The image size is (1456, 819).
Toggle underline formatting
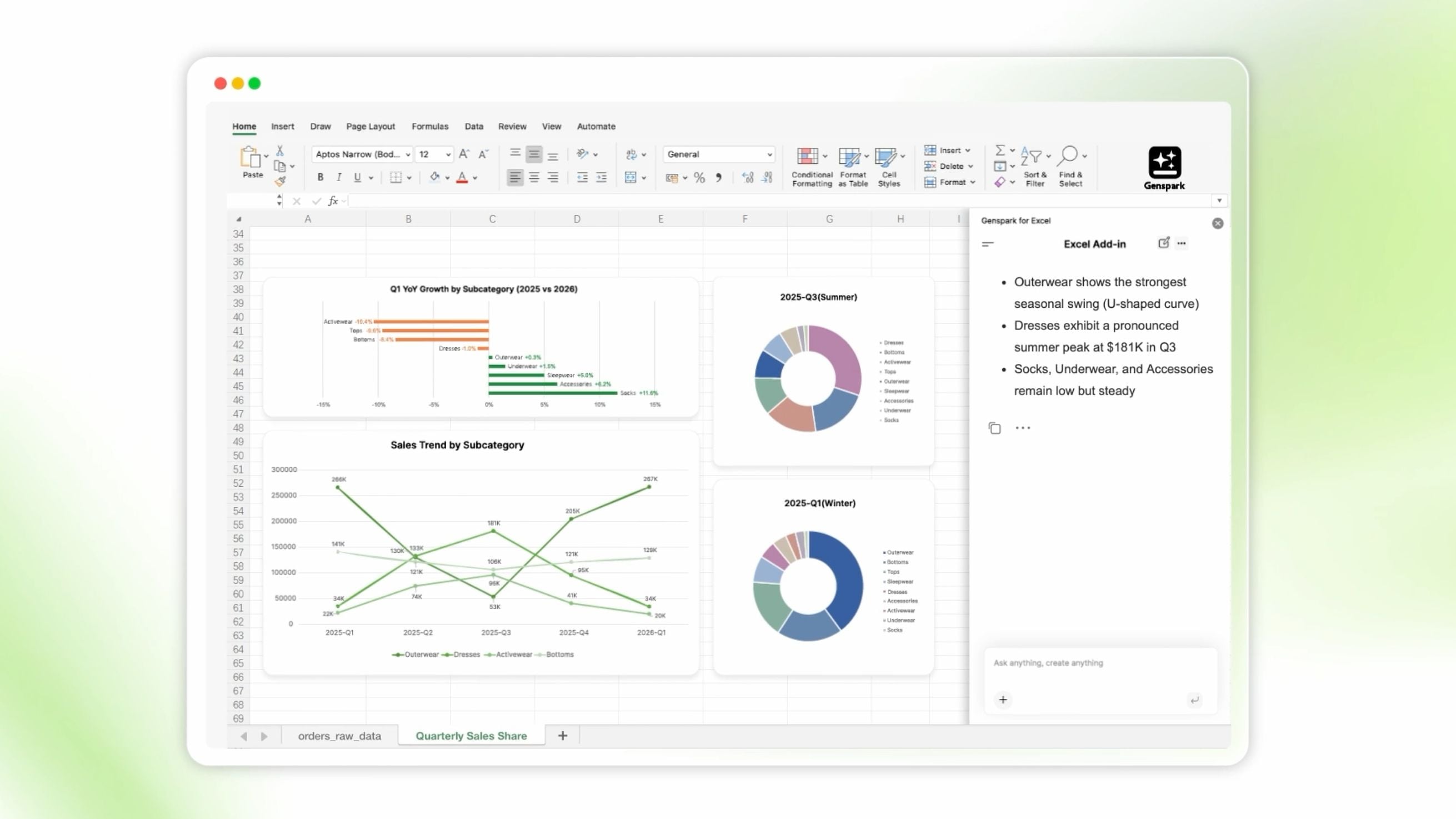pyautogui.click(x=357, y=177)
